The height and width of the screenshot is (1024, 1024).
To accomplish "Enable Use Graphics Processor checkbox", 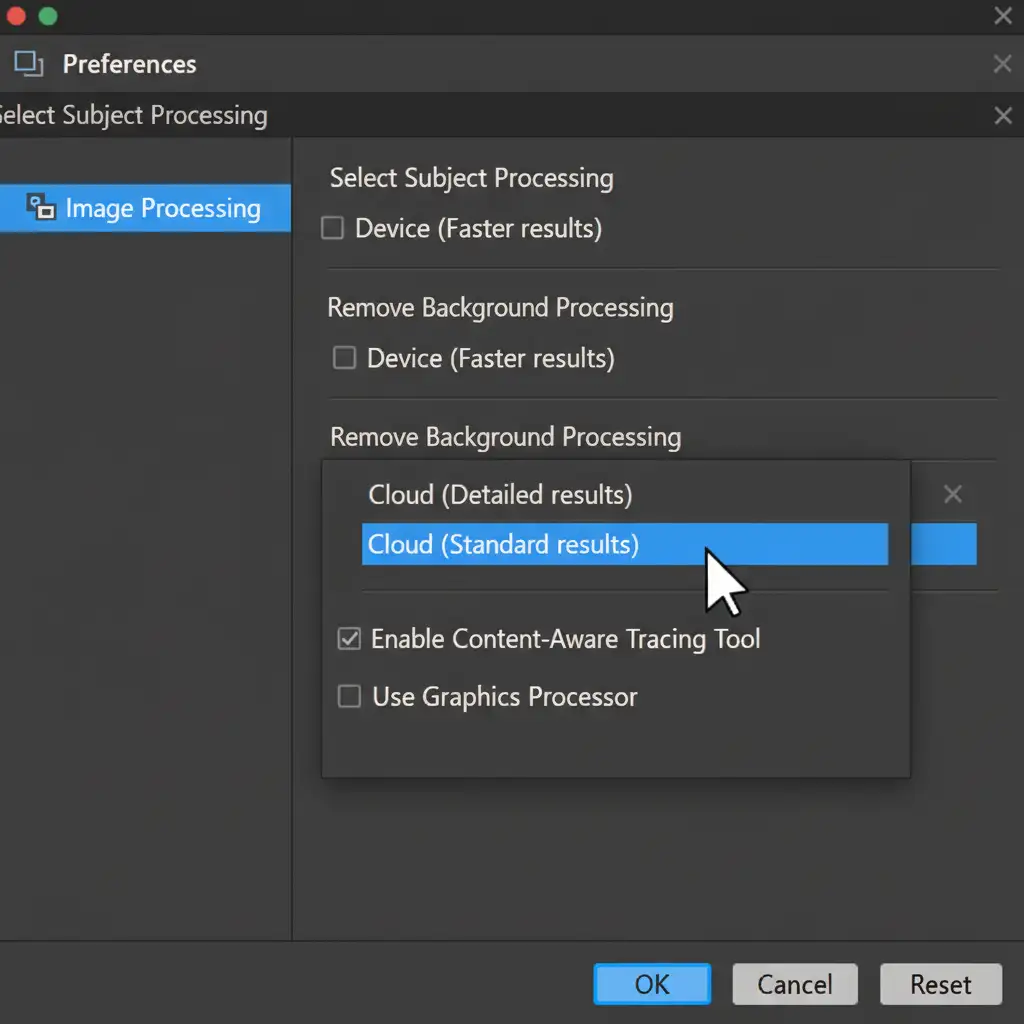I will pyautogui.click(x=349, y=697).
